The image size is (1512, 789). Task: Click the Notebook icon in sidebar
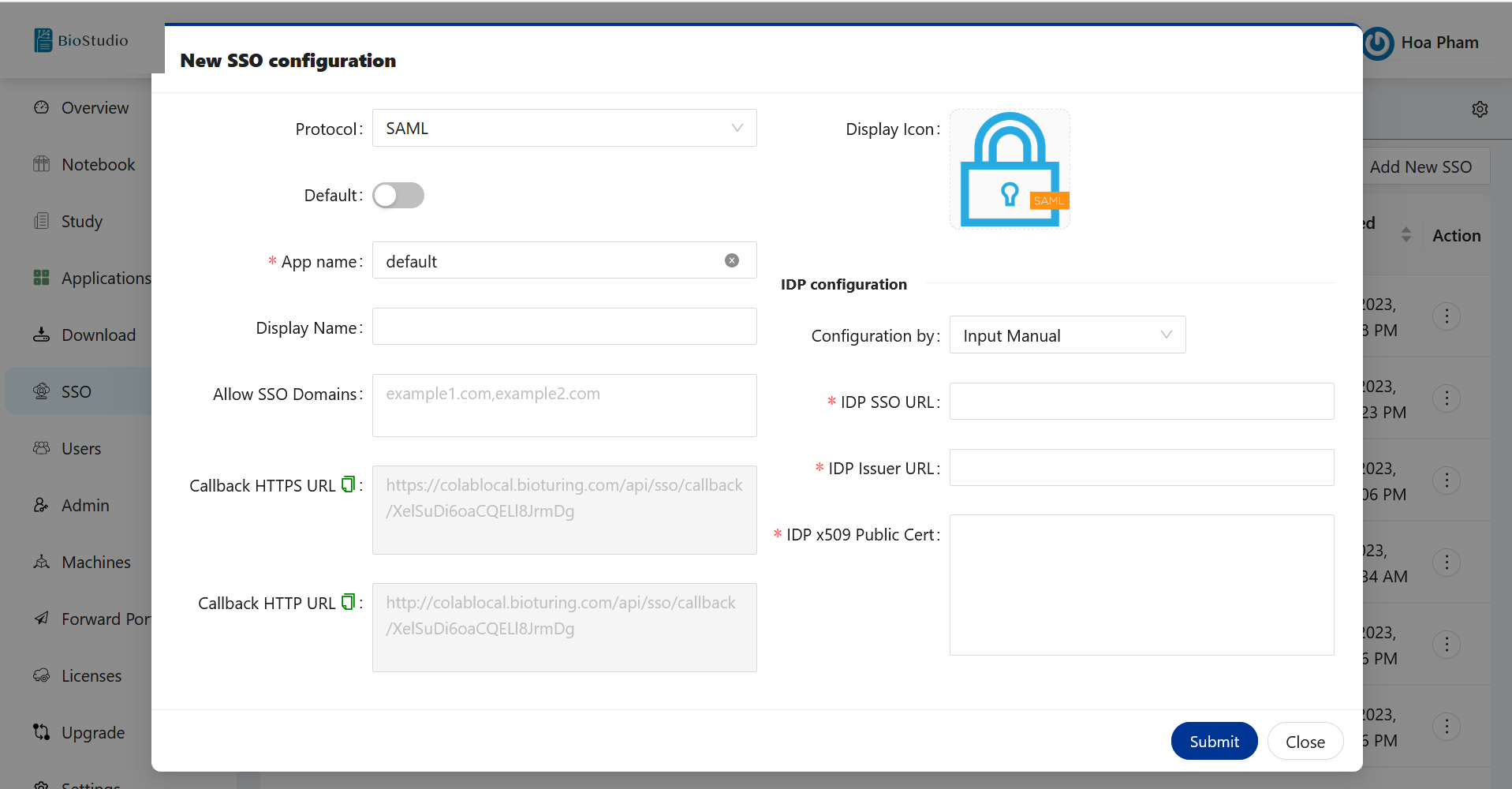42,164
